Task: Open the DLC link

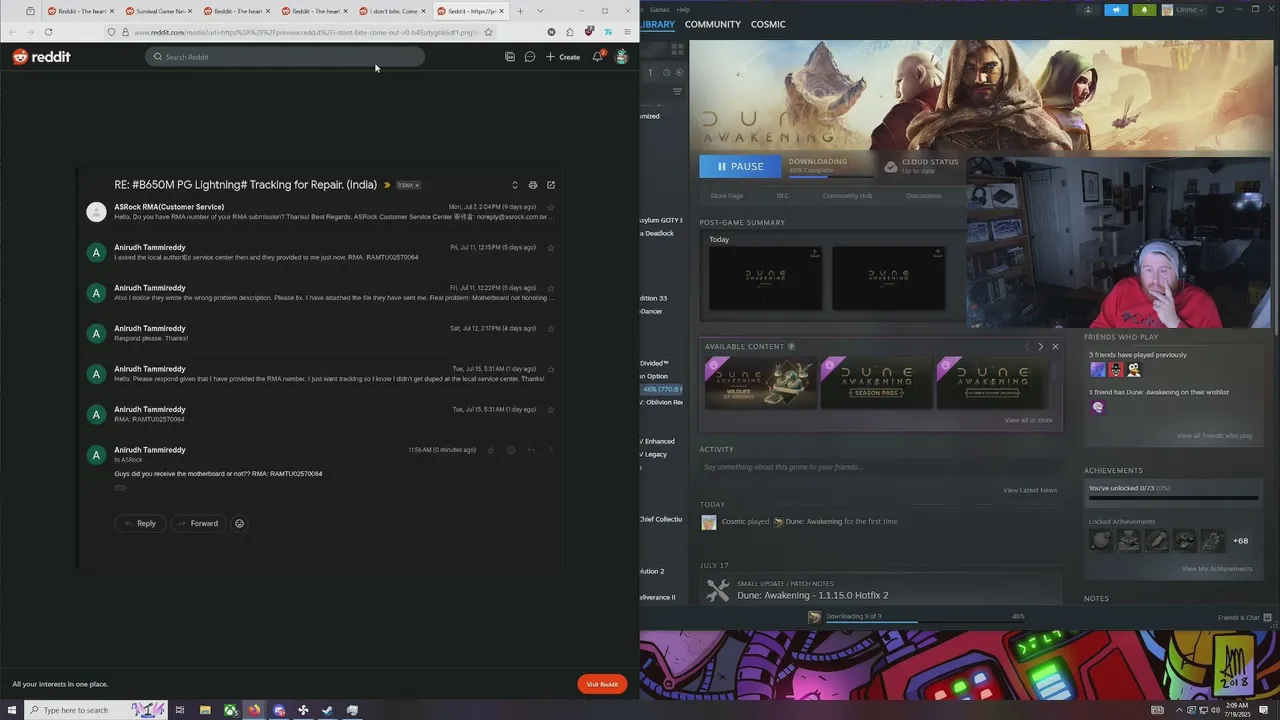Action: click(783, 196)
